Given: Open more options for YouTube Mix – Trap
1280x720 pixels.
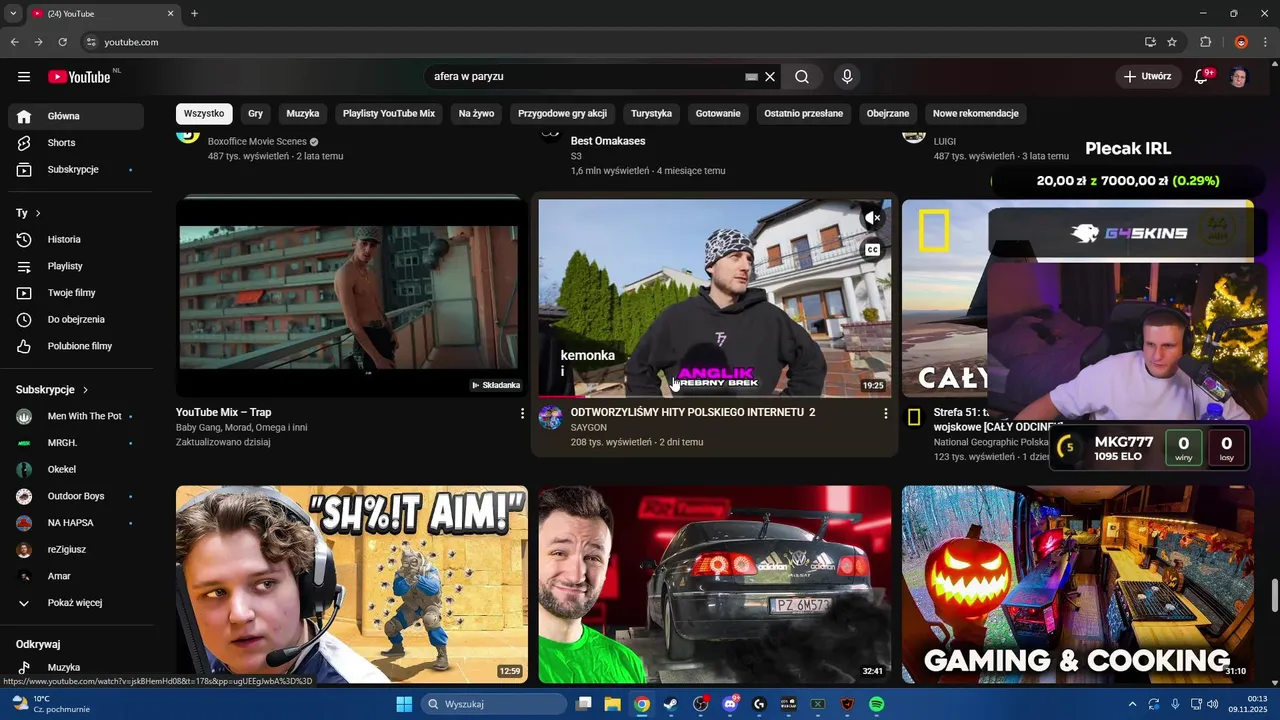Looking at the screenshot, I should click(x=522, y=413).
